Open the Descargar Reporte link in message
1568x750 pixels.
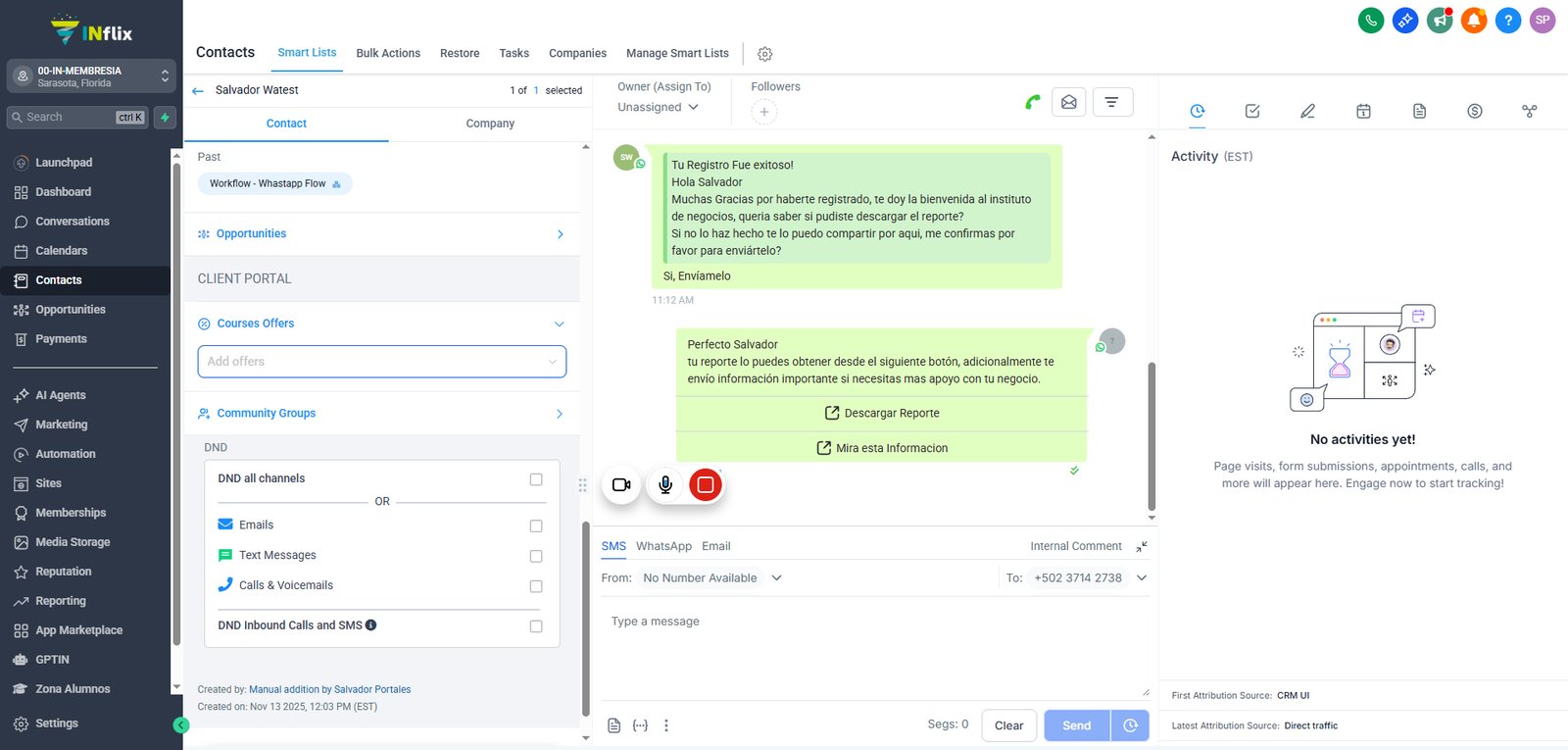coord(882,413)
